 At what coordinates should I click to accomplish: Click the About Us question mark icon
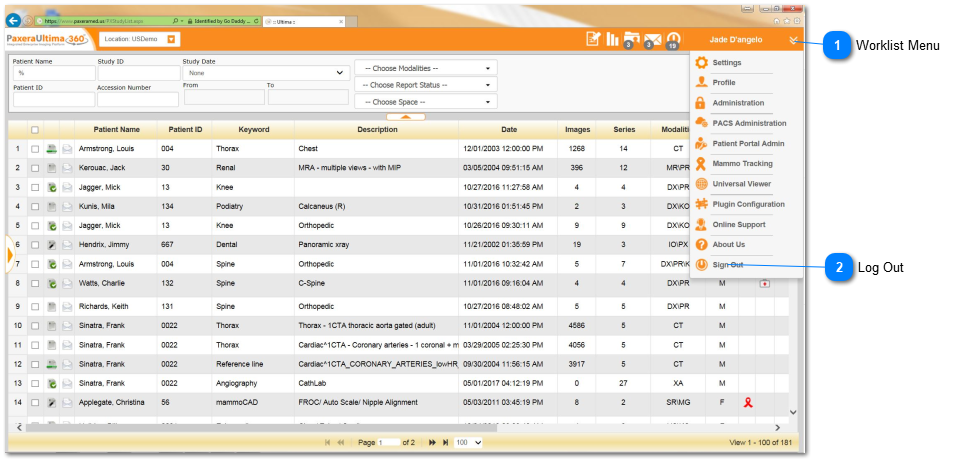702,244
